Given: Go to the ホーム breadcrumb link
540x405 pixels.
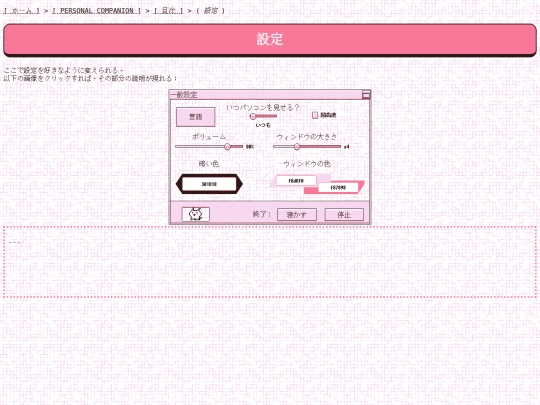Looking at the screenshot, I should pos(21,11).
